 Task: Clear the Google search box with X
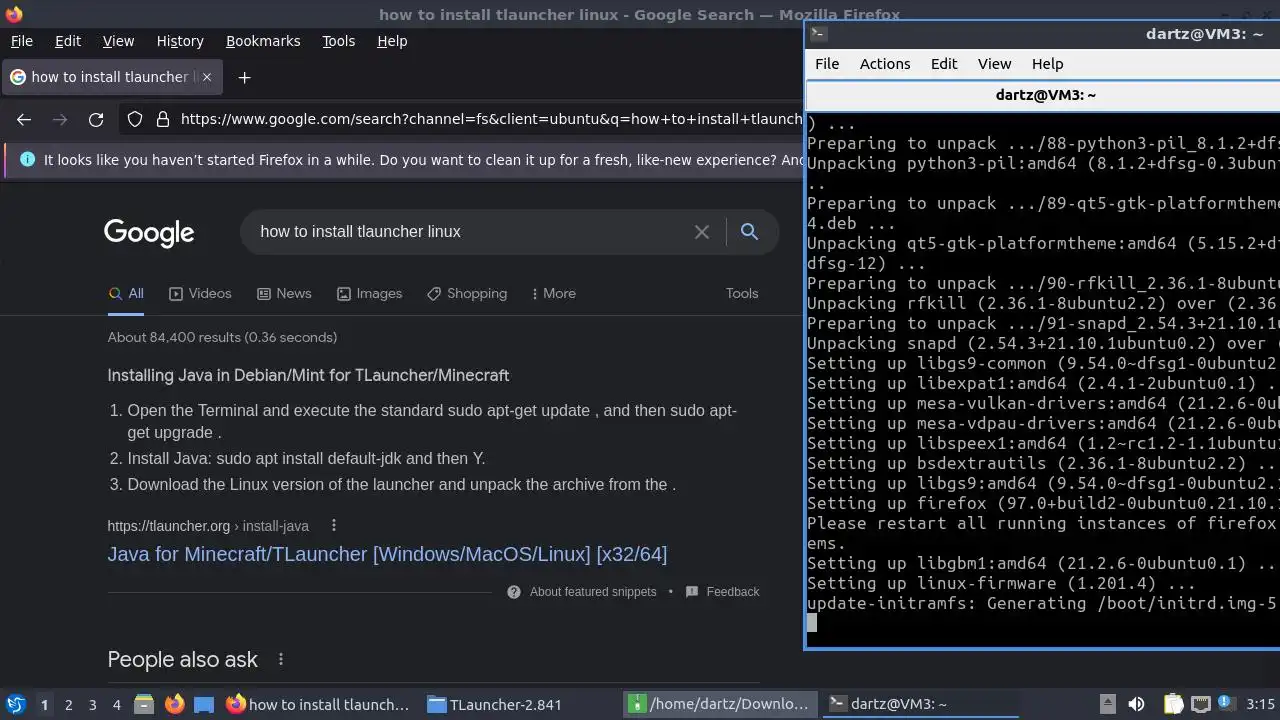point(702,232)
